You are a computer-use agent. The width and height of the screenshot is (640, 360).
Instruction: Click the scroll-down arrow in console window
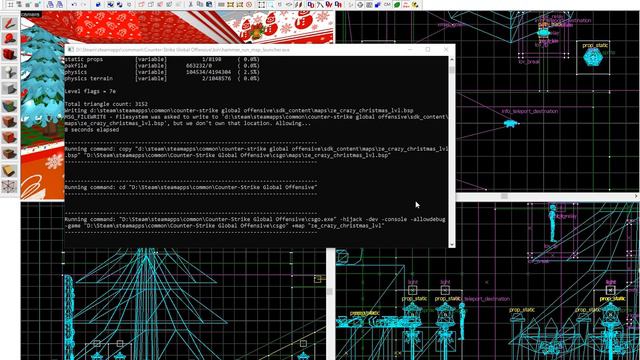click(x=451, y=244)
